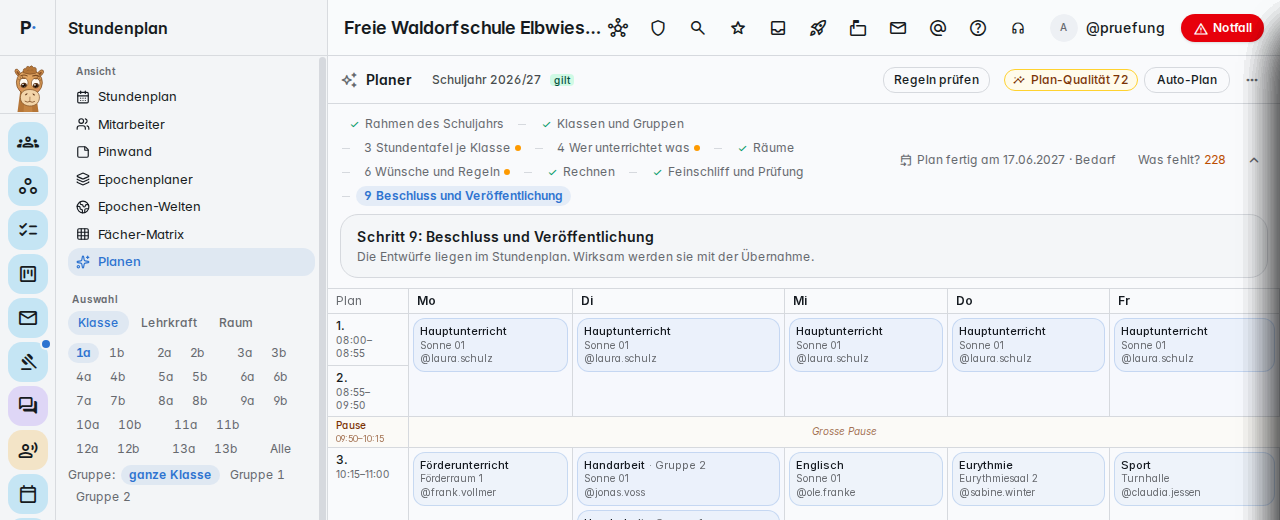
Task: Open the checklist sidebar icon
Action: click(x=28, y=230)
